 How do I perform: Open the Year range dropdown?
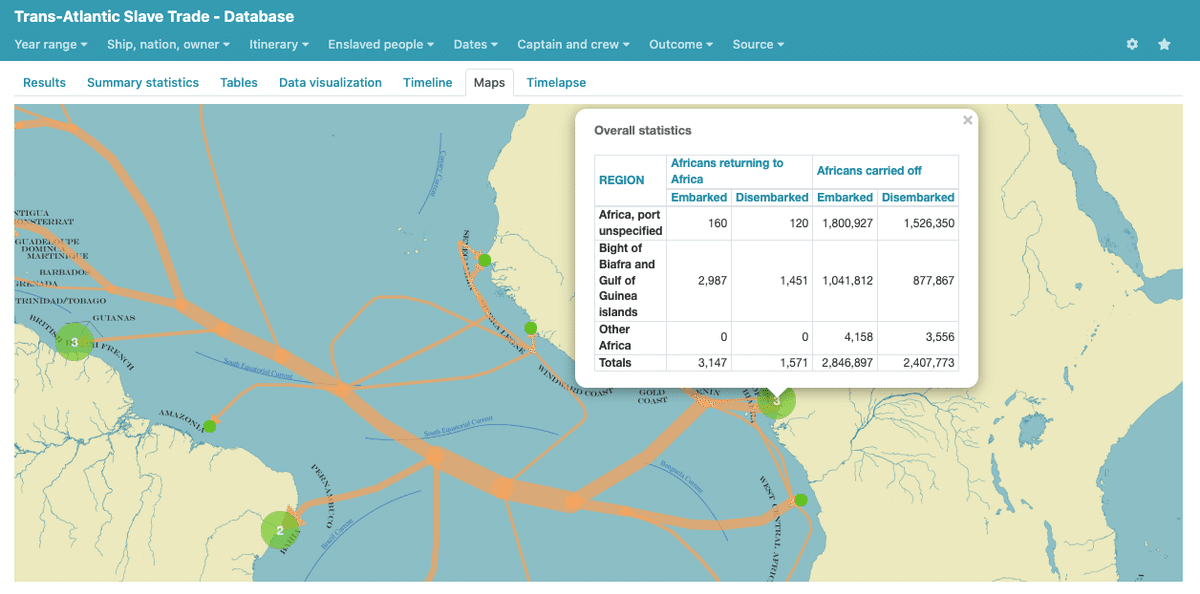click(51, 44)
